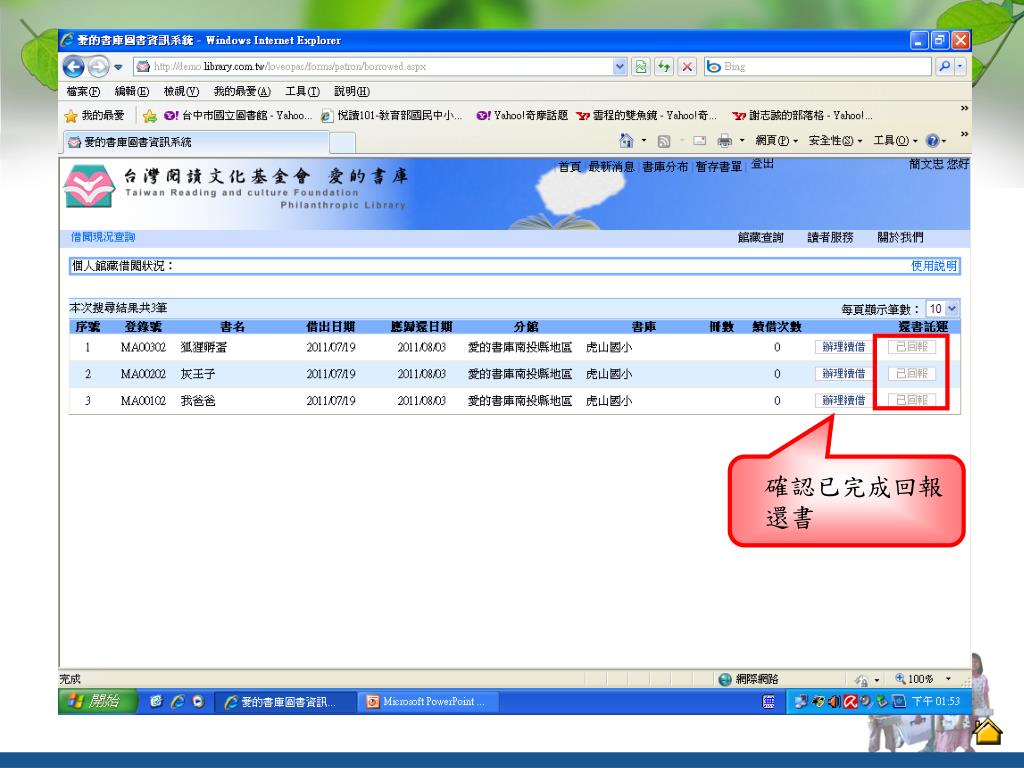The width and height of the screenshot is (1024, 768).
Task: Open the 100% zoom level dropdown arrow
Action: click(x=948, y=679)
